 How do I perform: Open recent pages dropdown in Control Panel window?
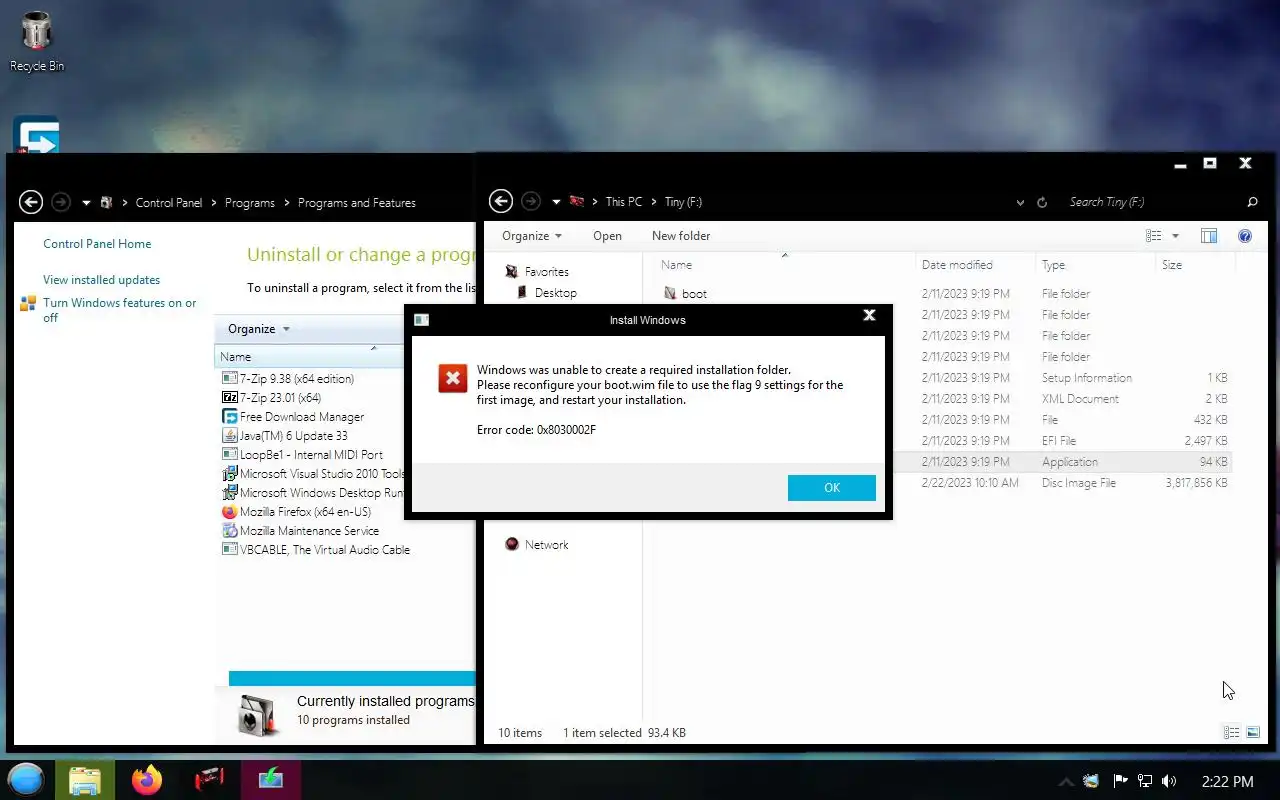(x=86, y=203)
